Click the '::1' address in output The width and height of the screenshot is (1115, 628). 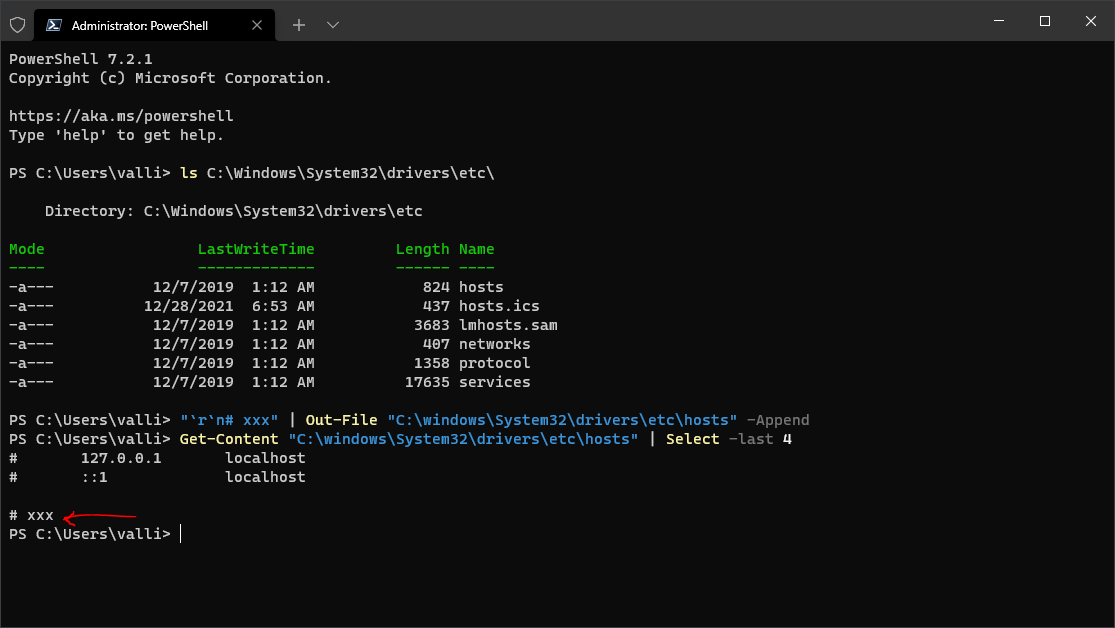pyautogui.click(x=94, y=477)
